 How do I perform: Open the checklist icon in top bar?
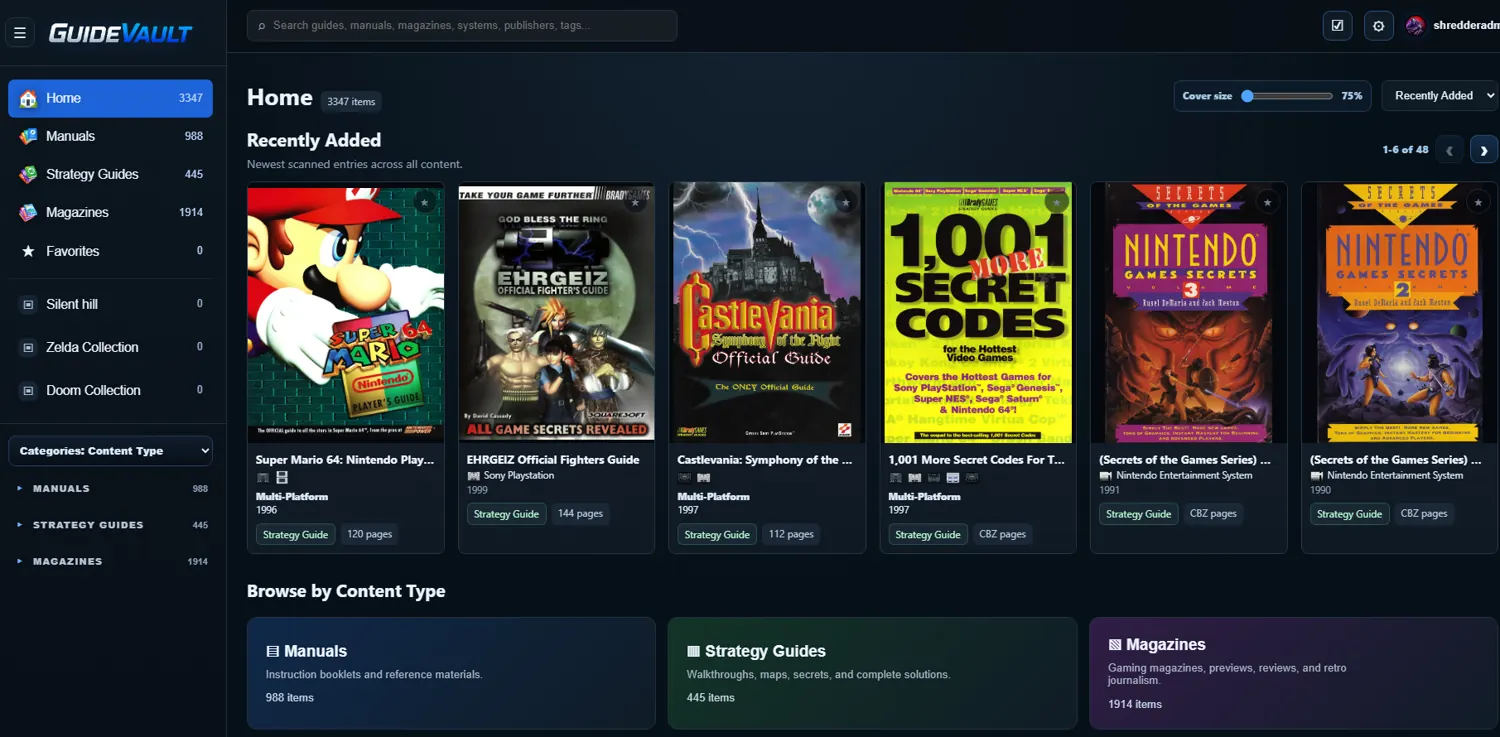coord(1337,26)
